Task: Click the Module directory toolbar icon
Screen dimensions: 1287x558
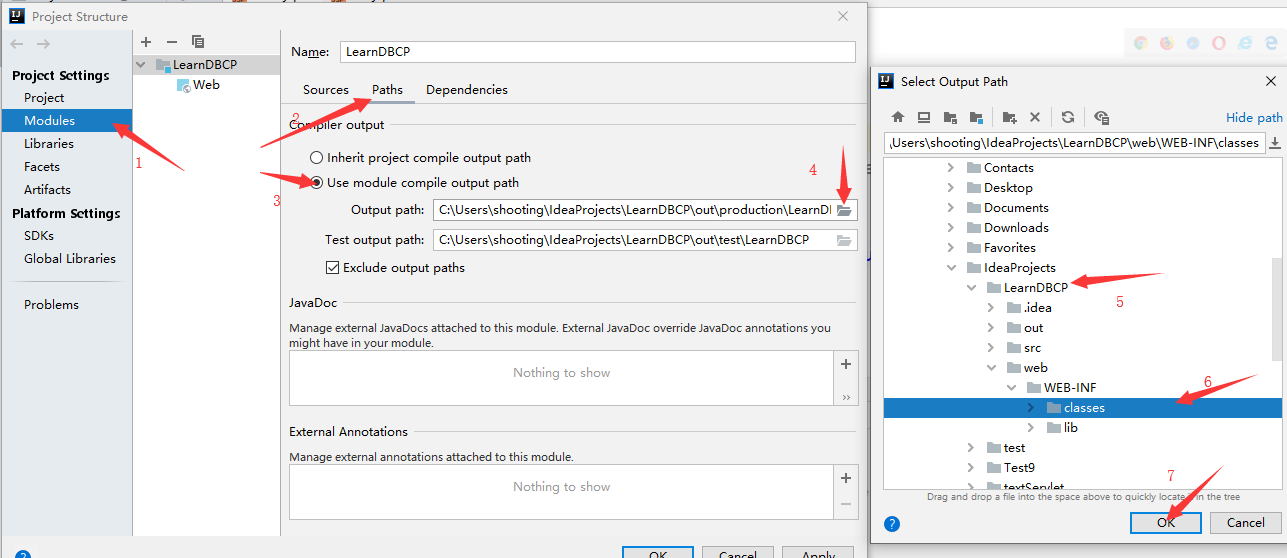Action: point(975,117)
